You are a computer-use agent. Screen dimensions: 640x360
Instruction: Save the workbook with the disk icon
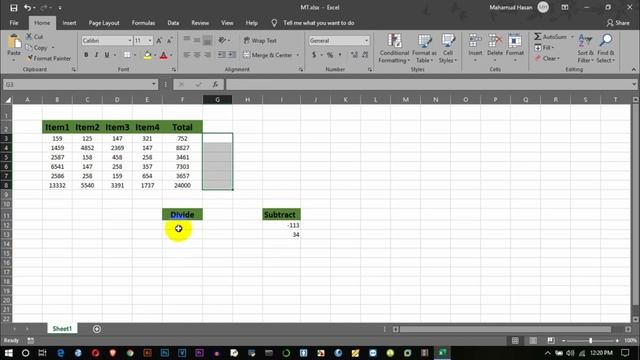pyautogui.click(x=13, y=8)
